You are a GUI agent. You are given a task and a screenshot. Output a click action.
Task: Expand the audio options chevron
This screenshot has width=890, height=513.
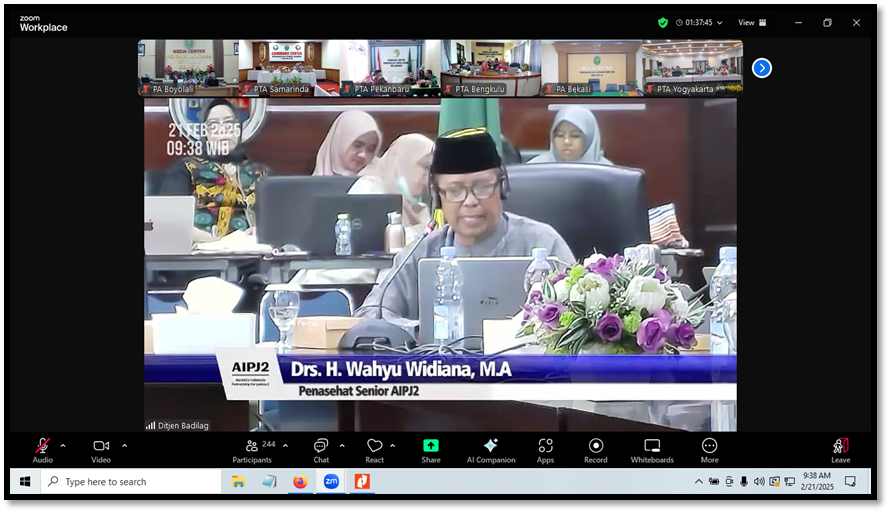pos(63,445)
